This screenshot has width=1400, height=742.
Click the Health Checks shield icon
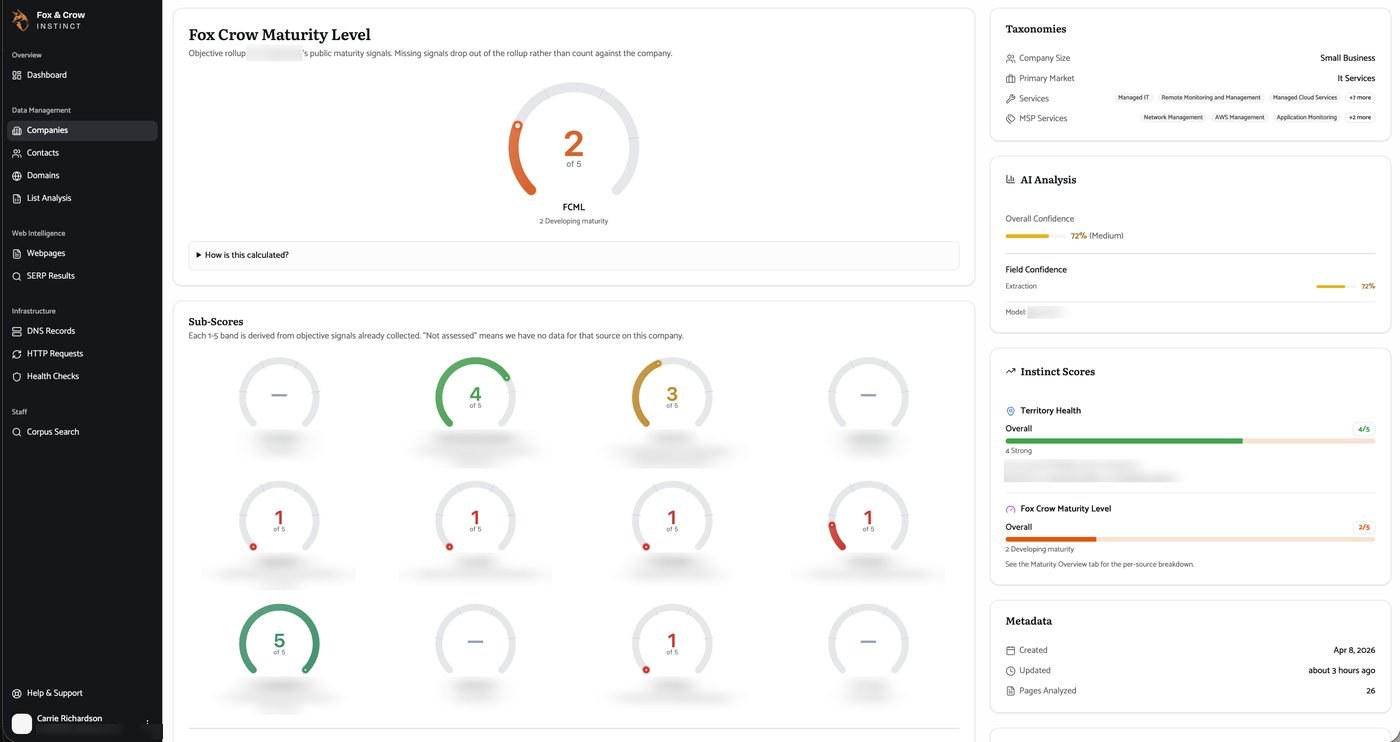(x=17, y=377)
